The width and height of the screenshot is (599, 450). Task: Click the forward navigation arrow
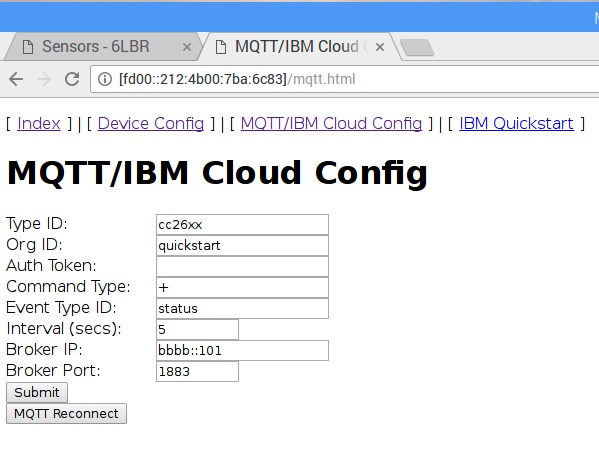[44, 79]
